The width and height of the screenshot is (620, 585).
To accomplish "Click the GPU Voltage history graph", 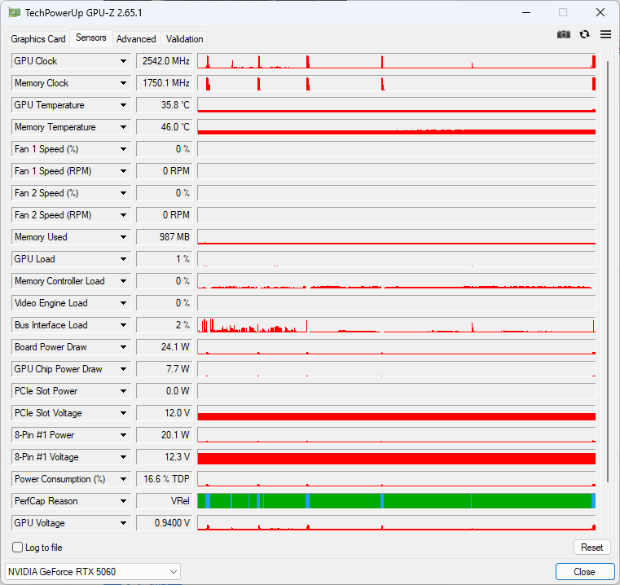I will [x=397, y=523].
